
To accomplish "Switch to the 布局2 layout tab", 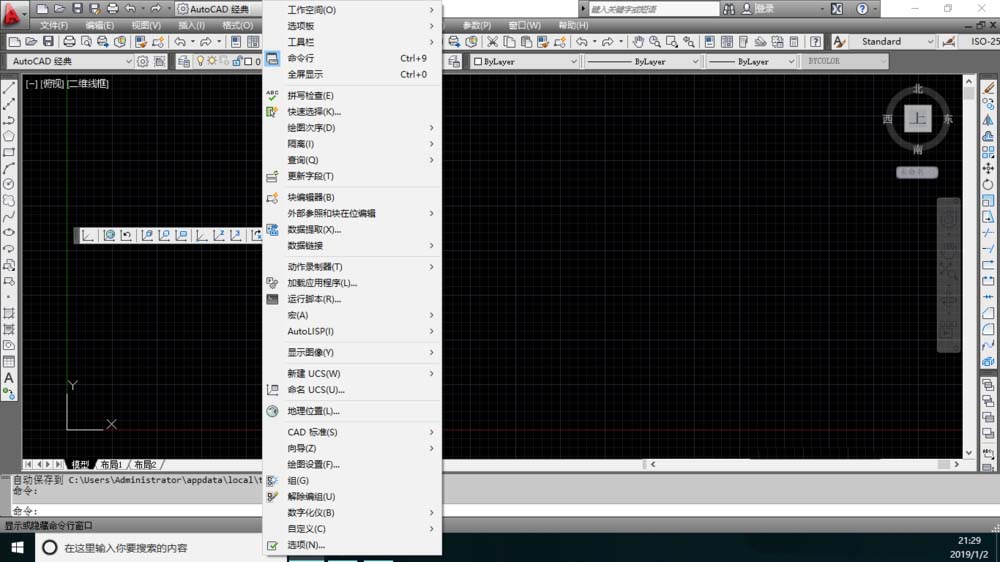I will tap(145, 464).
